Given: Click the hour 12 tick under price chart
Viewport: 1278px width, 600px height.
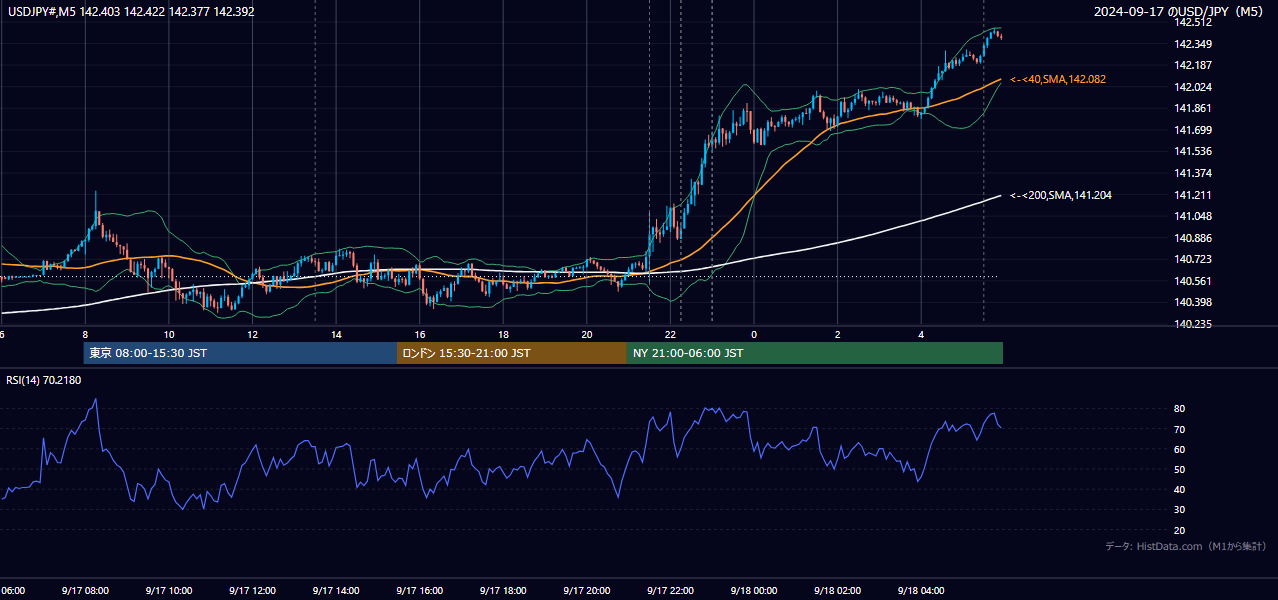Looking at the screenshot, I should pos(252,334).
